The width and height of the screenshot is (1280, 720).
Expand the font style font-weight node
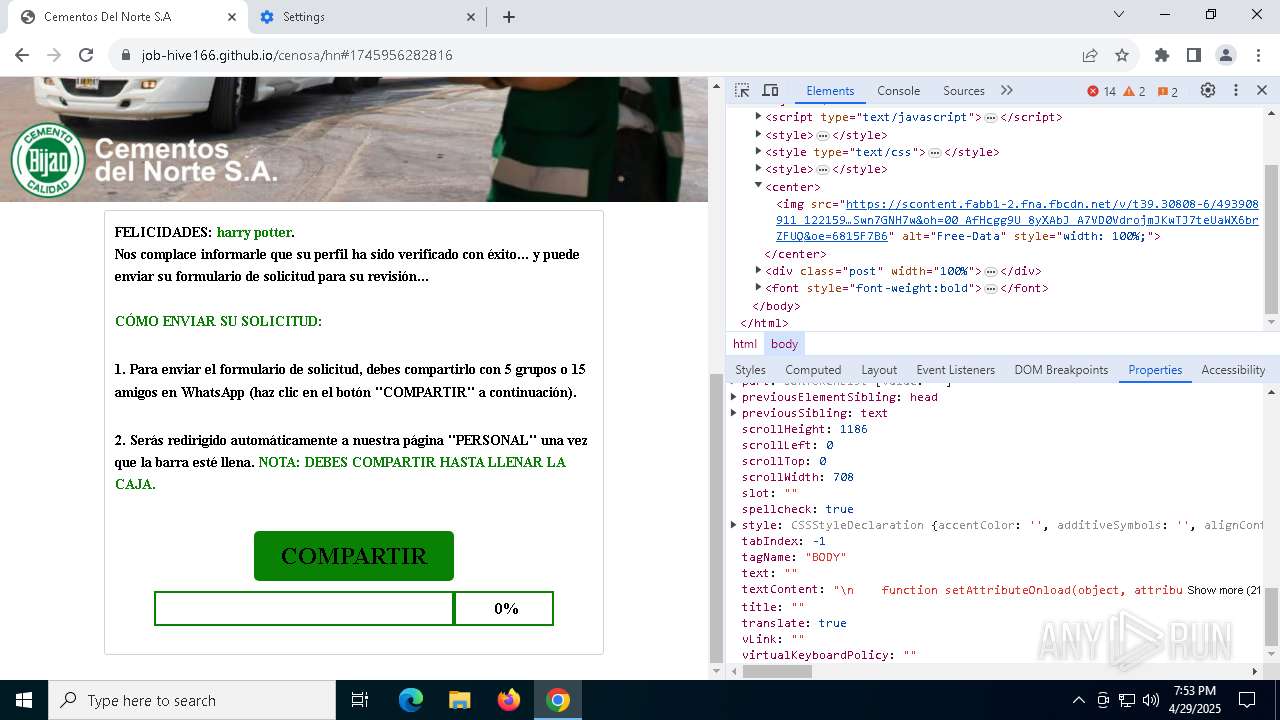click(x=758, y=288)
